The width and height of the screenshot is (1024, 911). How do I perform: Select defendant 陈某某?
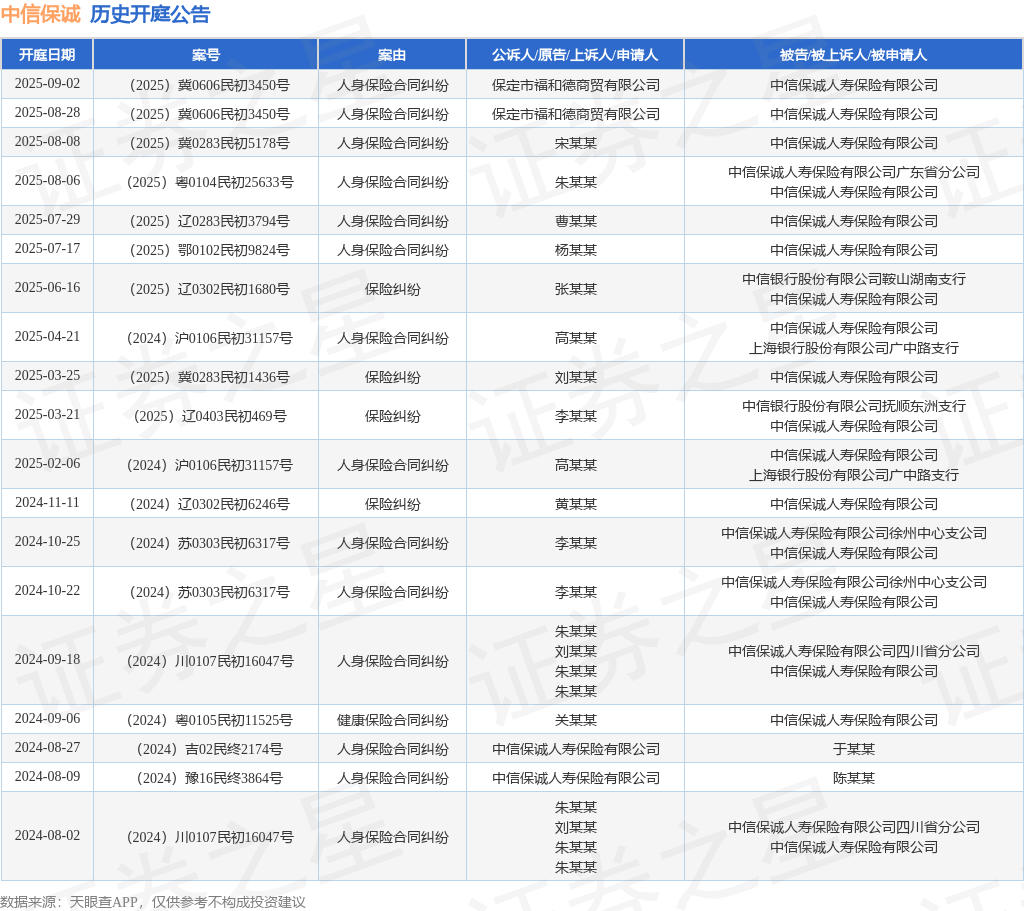(854, 778)
